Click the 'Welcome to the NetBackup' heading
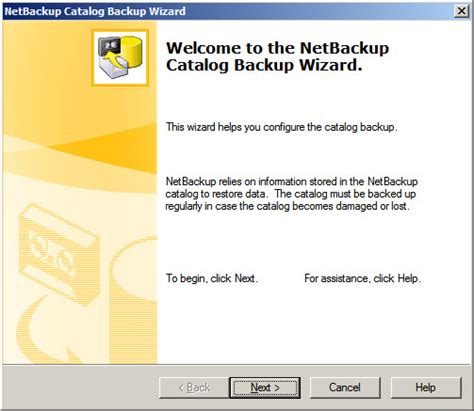 coord(277,56)
